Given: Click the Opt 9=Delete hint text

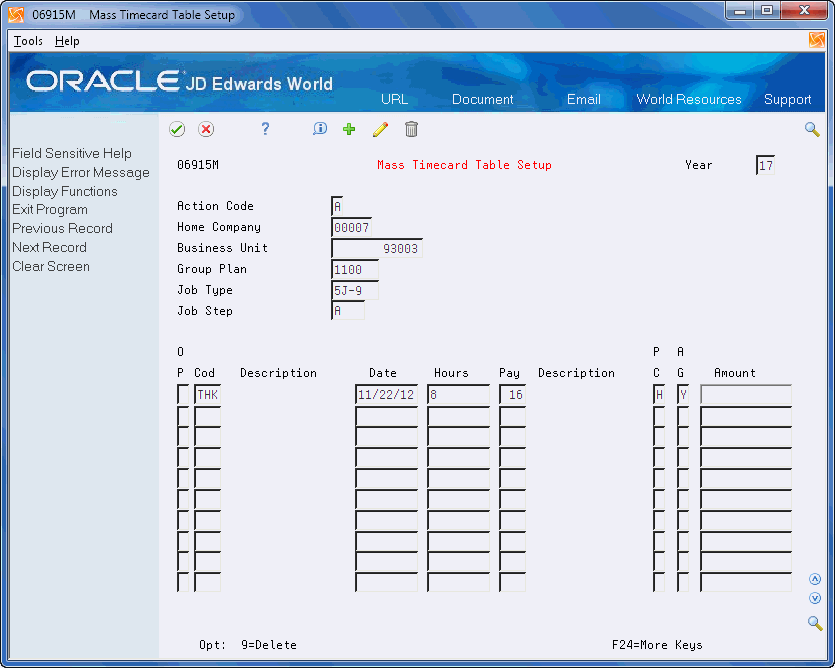Looking at the screenshot, I should coord(248,645).
